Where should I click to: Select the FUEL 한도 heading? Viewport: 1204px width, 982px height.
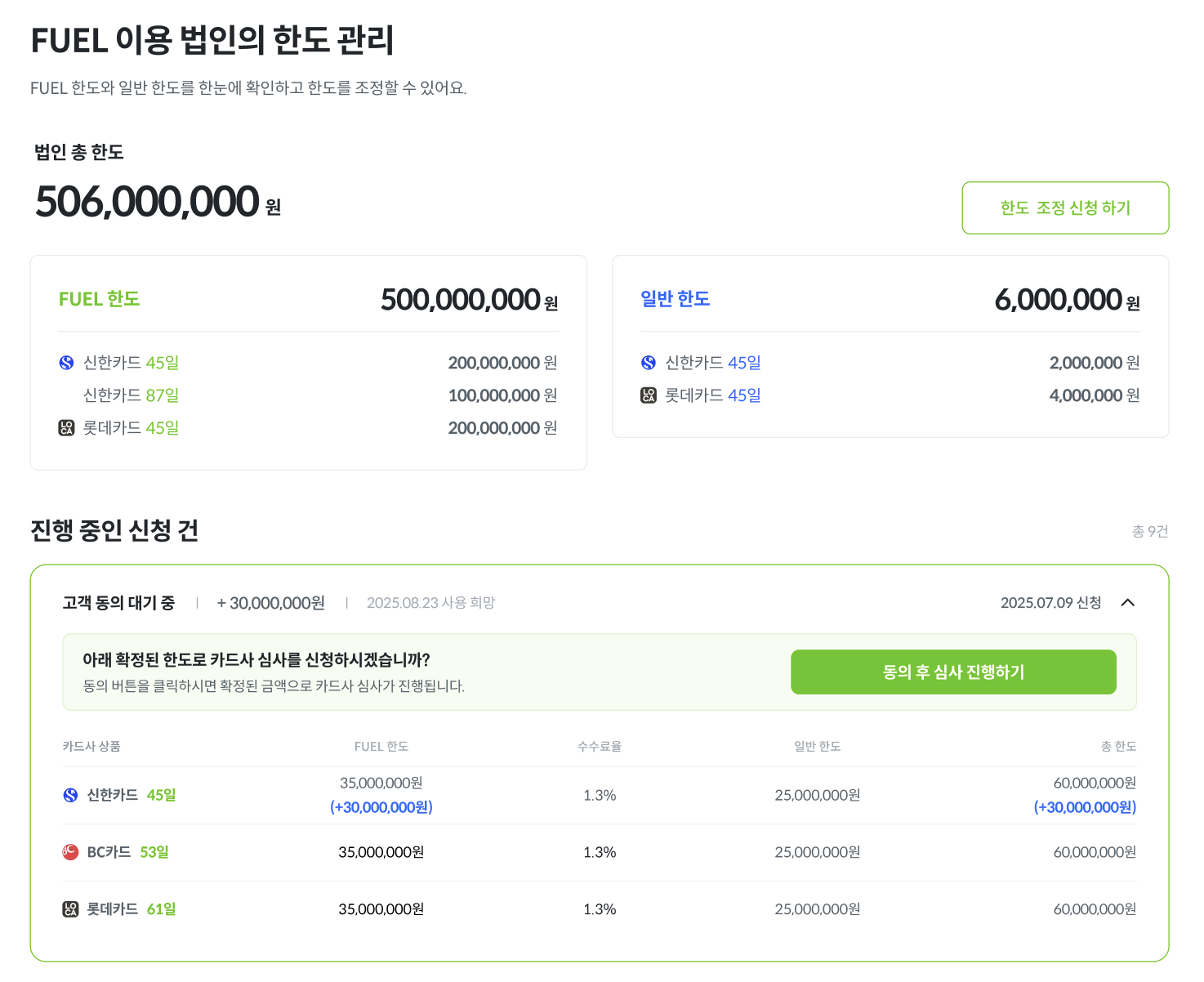click(100, 299)
